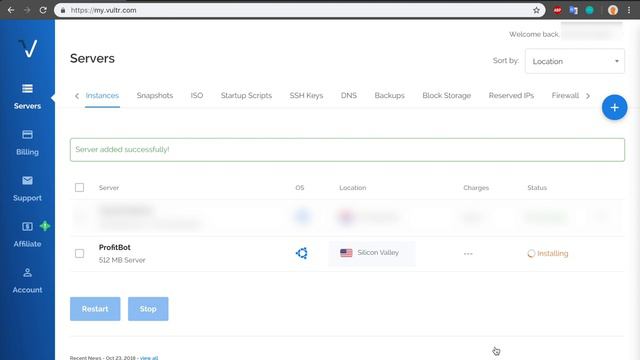Viewport: 640px width, 360px height.
Task: Click the blue plus button to deploy a server
Action: coord(614,107)
